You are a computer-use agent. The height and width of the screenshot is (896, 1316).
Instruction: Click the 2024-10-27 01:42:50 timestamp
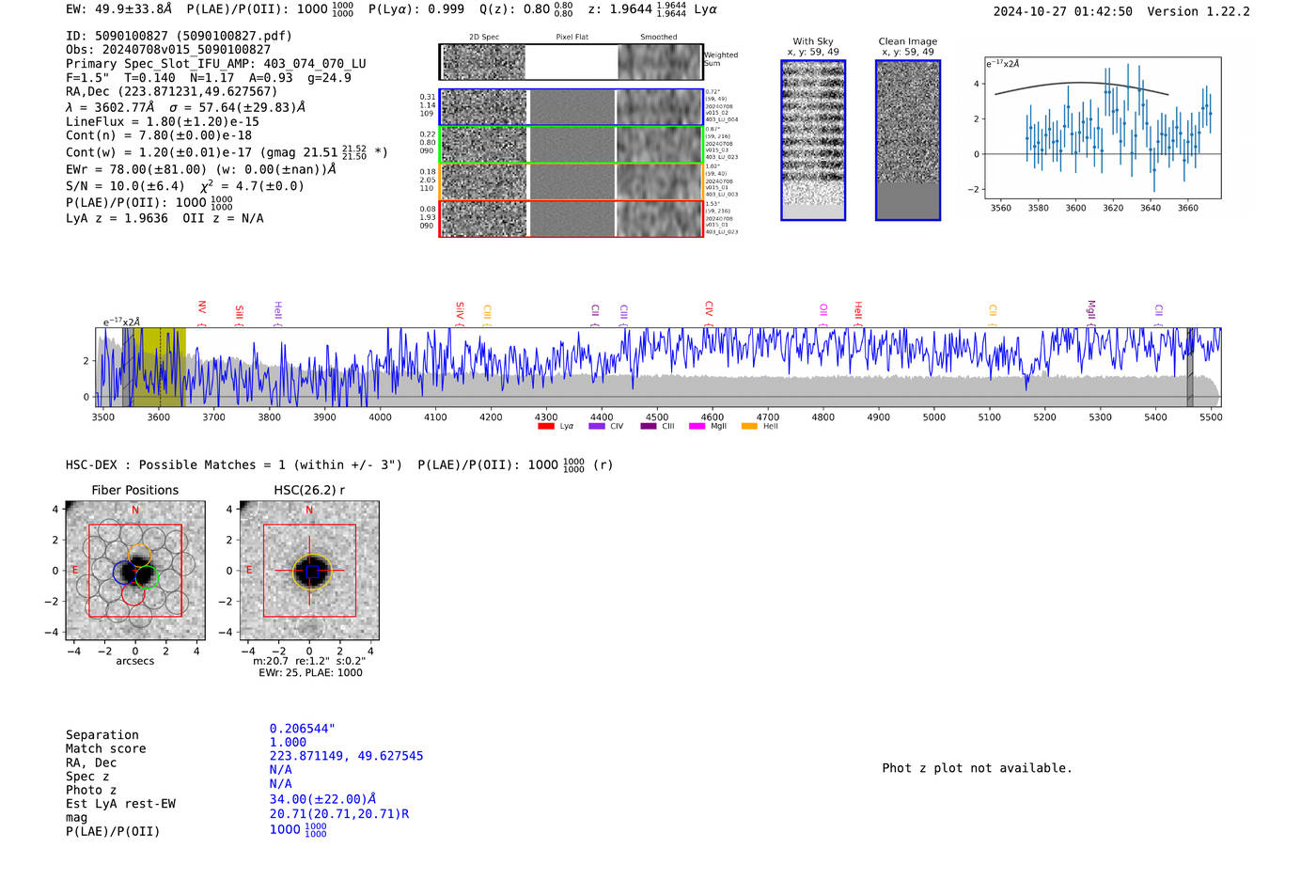1063,11
